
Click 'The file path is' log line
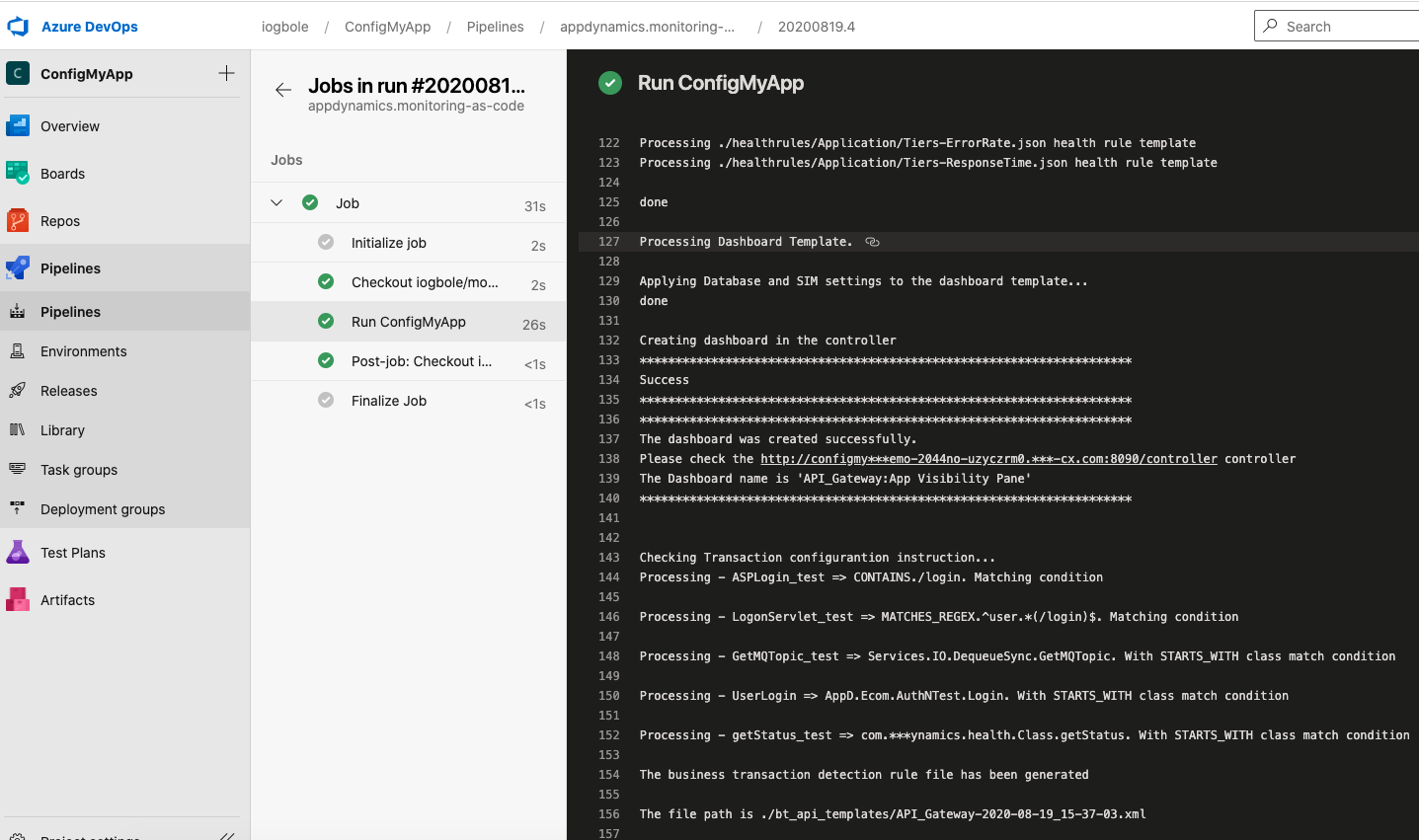coord(893,814)
